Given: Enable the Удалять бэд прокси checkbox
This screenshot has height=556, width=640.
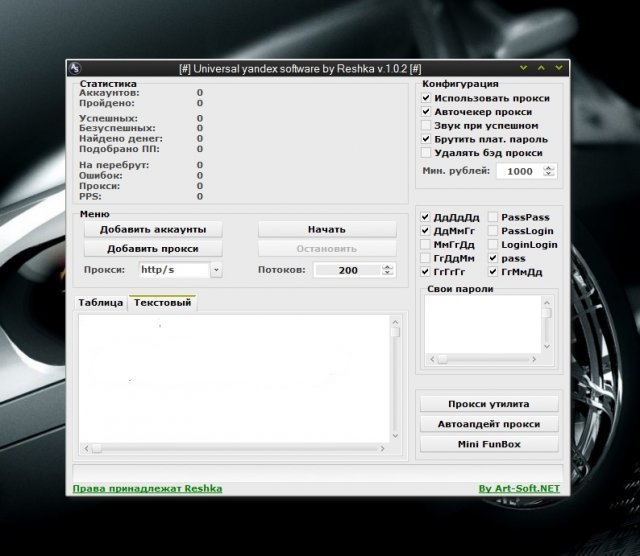Looking at the screenshot, I should pos(426,153).
